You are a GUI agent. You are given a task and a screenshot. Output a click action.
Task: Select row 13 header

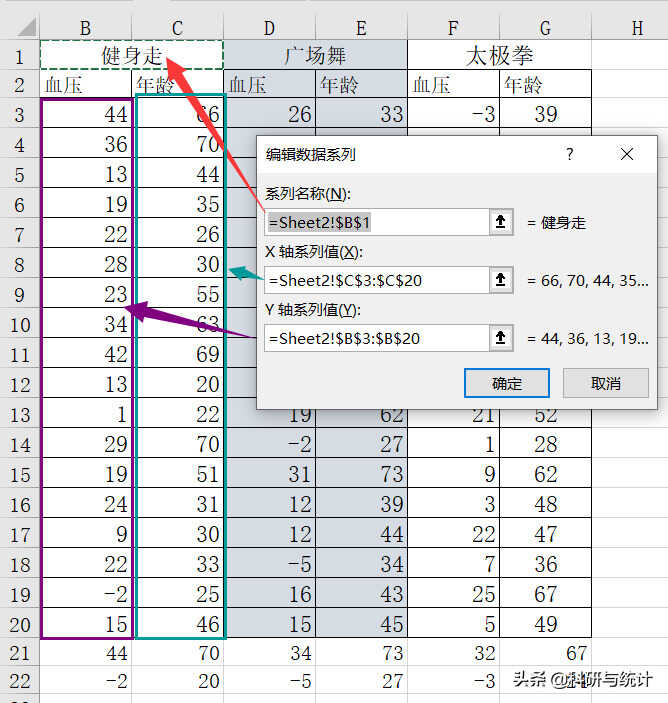click(20, 414)
